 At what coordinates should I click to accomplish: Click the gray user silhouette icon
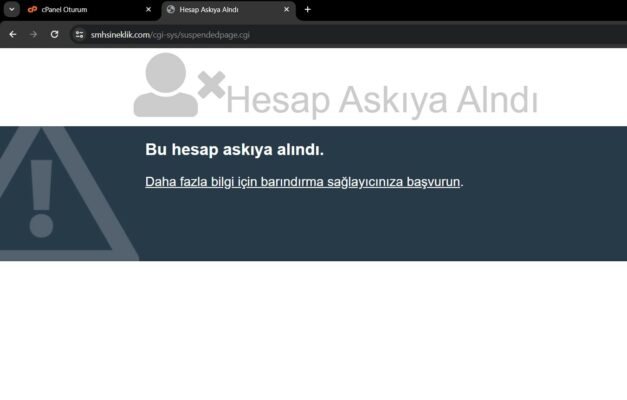point(166,85)
